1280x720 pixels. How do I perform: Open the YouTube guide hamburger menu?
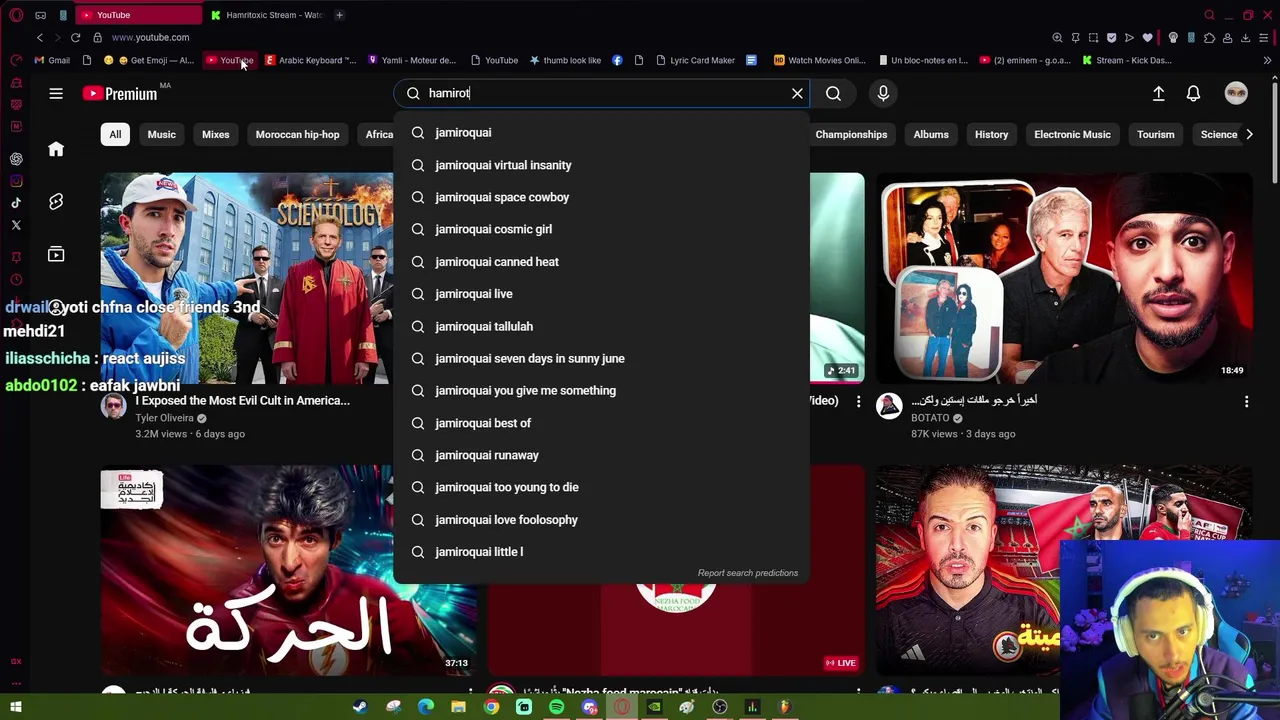(56, 93)
